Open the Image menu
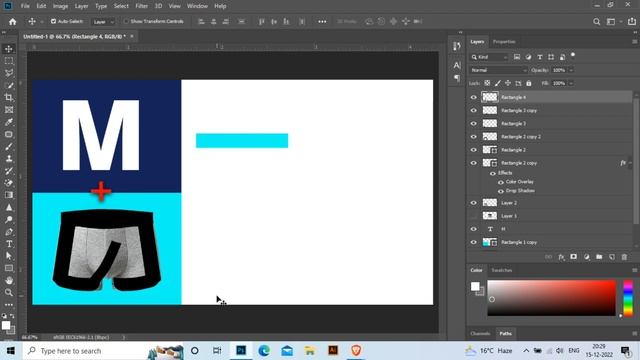640x360 pixels. 60,6
